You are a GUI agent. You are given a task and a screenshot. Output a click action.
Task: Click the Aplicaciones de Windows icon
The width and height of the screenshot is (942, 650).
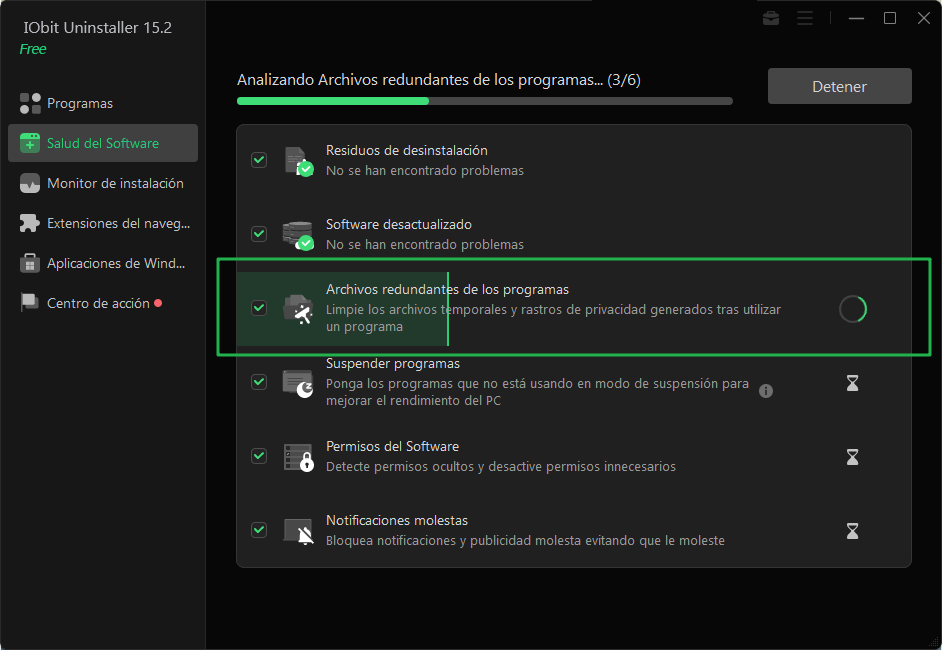point(30,263)
